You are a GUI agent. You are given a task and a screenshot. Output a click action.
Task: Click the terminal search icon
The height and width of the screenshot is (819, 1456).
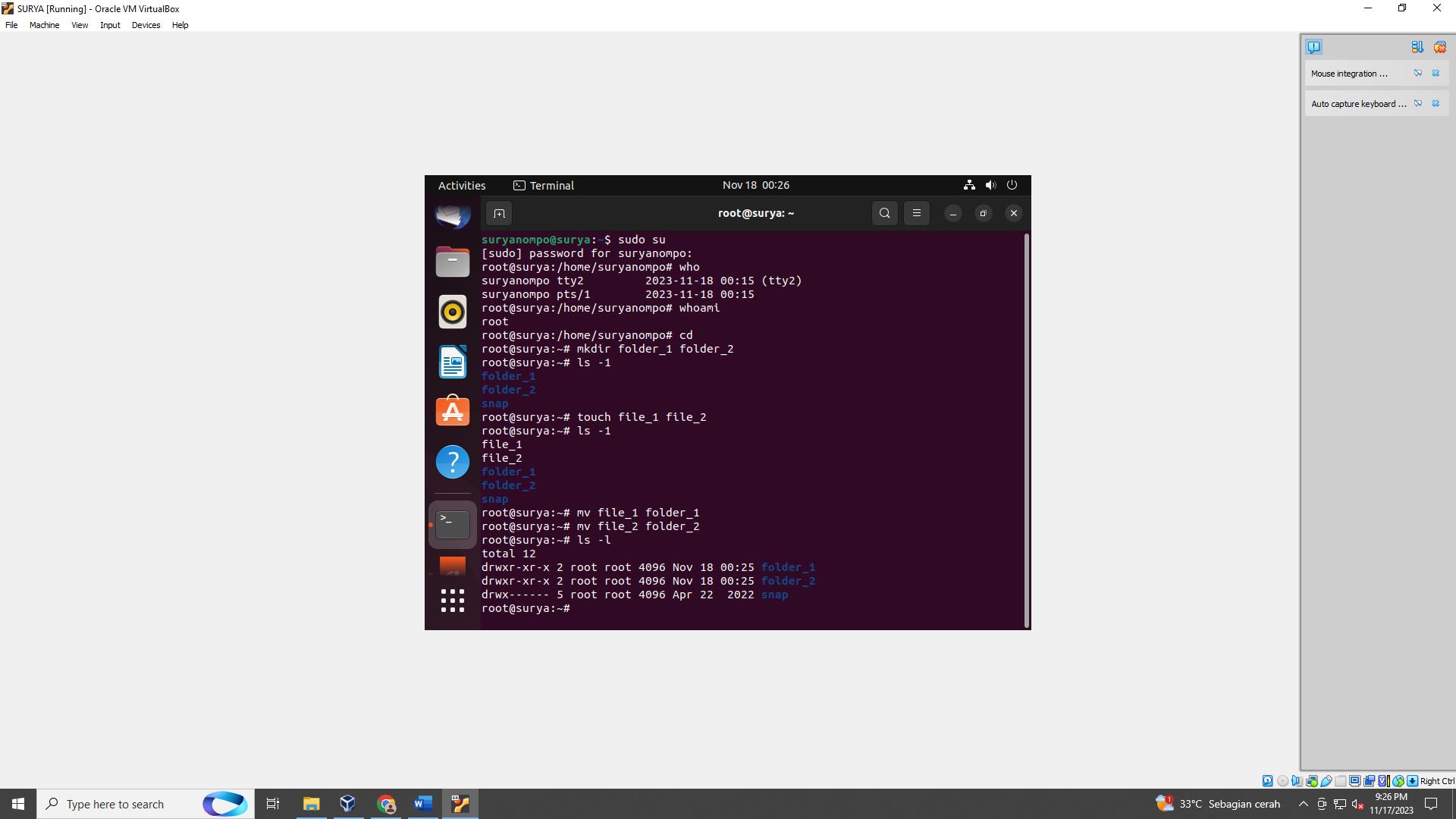click(x=884, y=214)
